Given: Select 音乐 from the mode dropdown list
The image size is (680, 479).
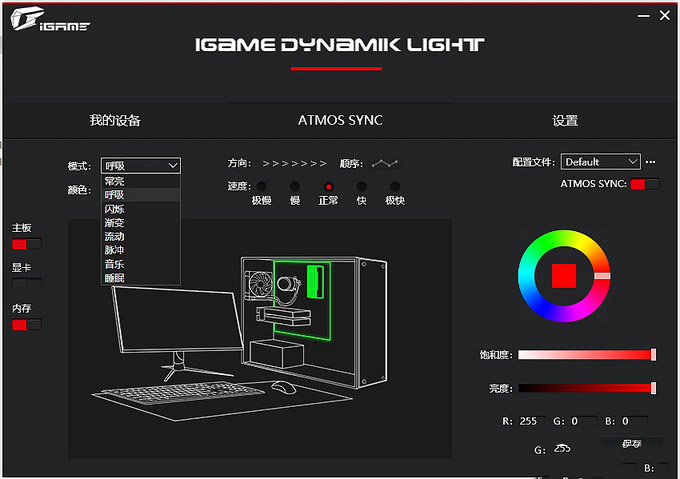Looking at the screenshot, I should point(115,264).
